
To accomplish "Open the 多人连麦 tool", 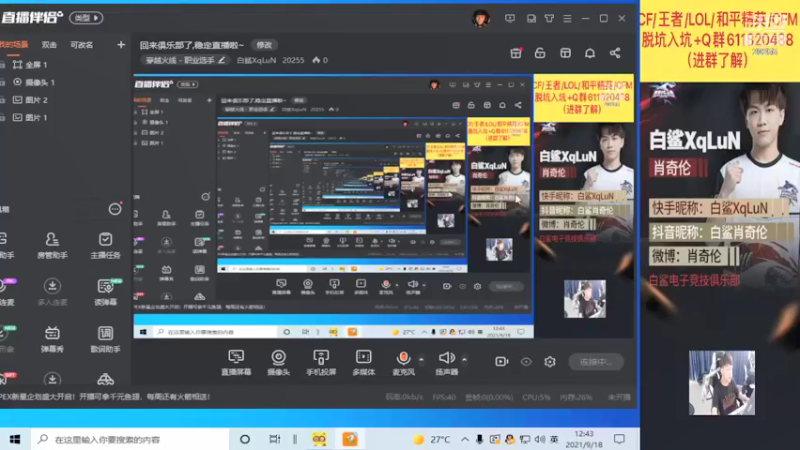I will tap(52, 292).
